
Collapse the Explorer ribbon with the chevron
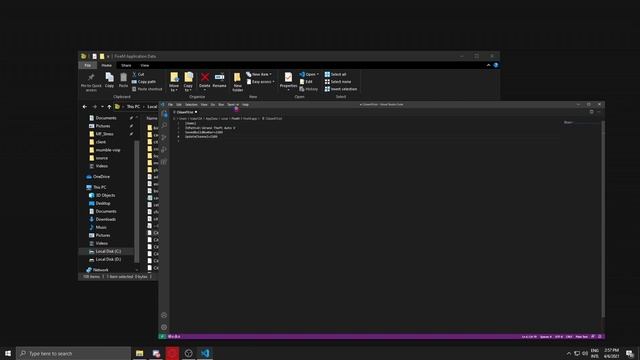[489, 65]
